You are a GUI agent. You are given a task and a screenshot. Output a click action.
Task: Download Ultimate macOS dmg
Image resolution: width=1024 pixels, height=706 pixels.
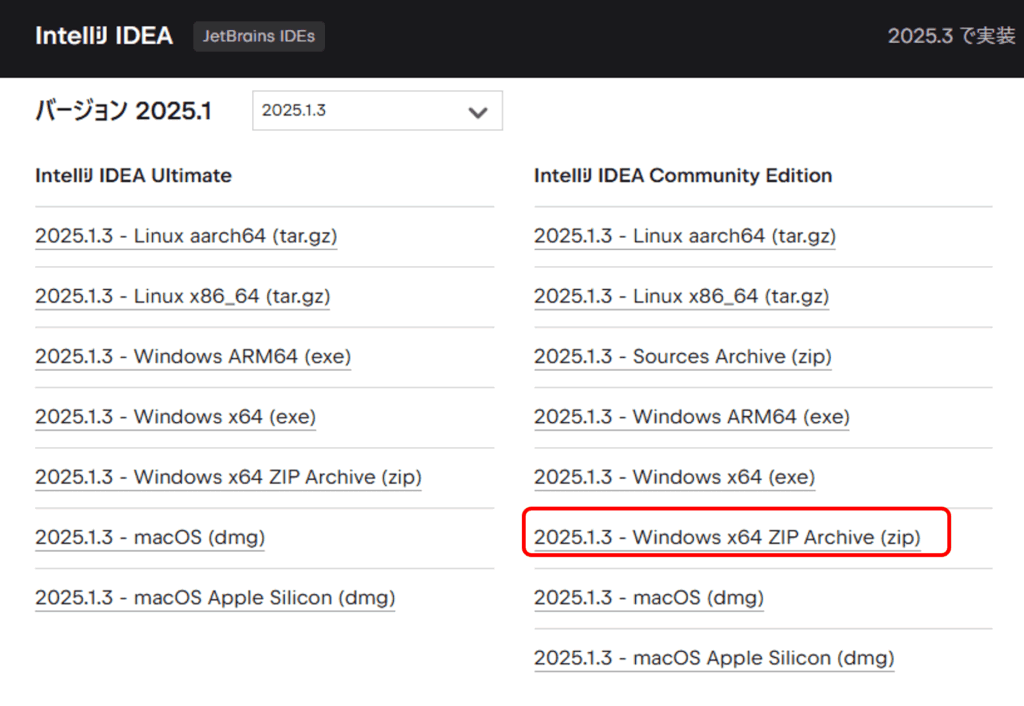pyautogui.click(x=150, y=538)
